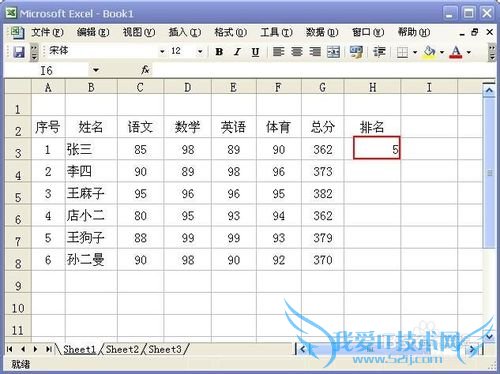Toggle Bold formatting
Image resolution: width=500 pixels, height=374 pixels.
point(219,52)
